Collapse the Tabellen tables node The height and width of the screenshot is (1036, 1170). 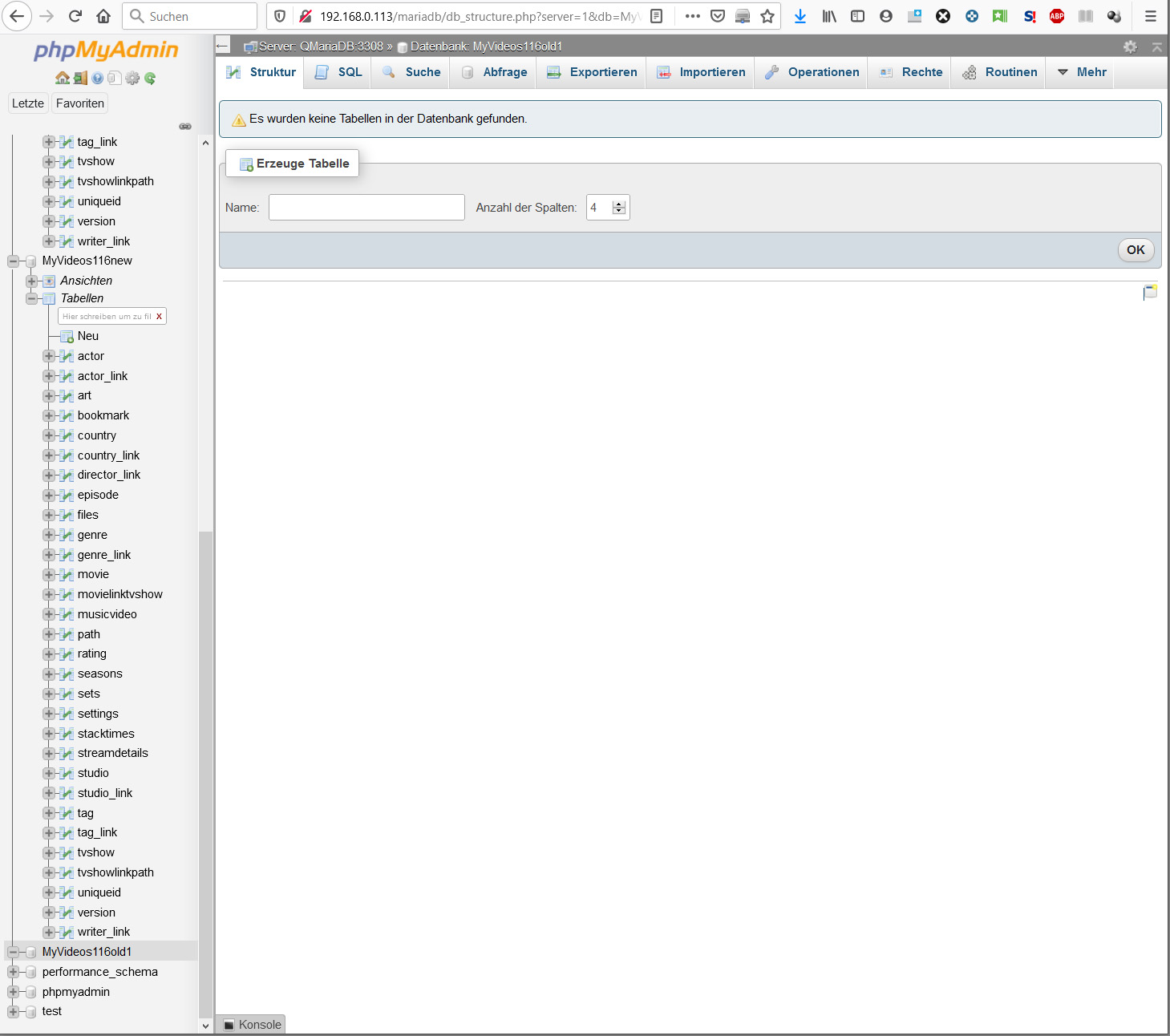point(31,298)
